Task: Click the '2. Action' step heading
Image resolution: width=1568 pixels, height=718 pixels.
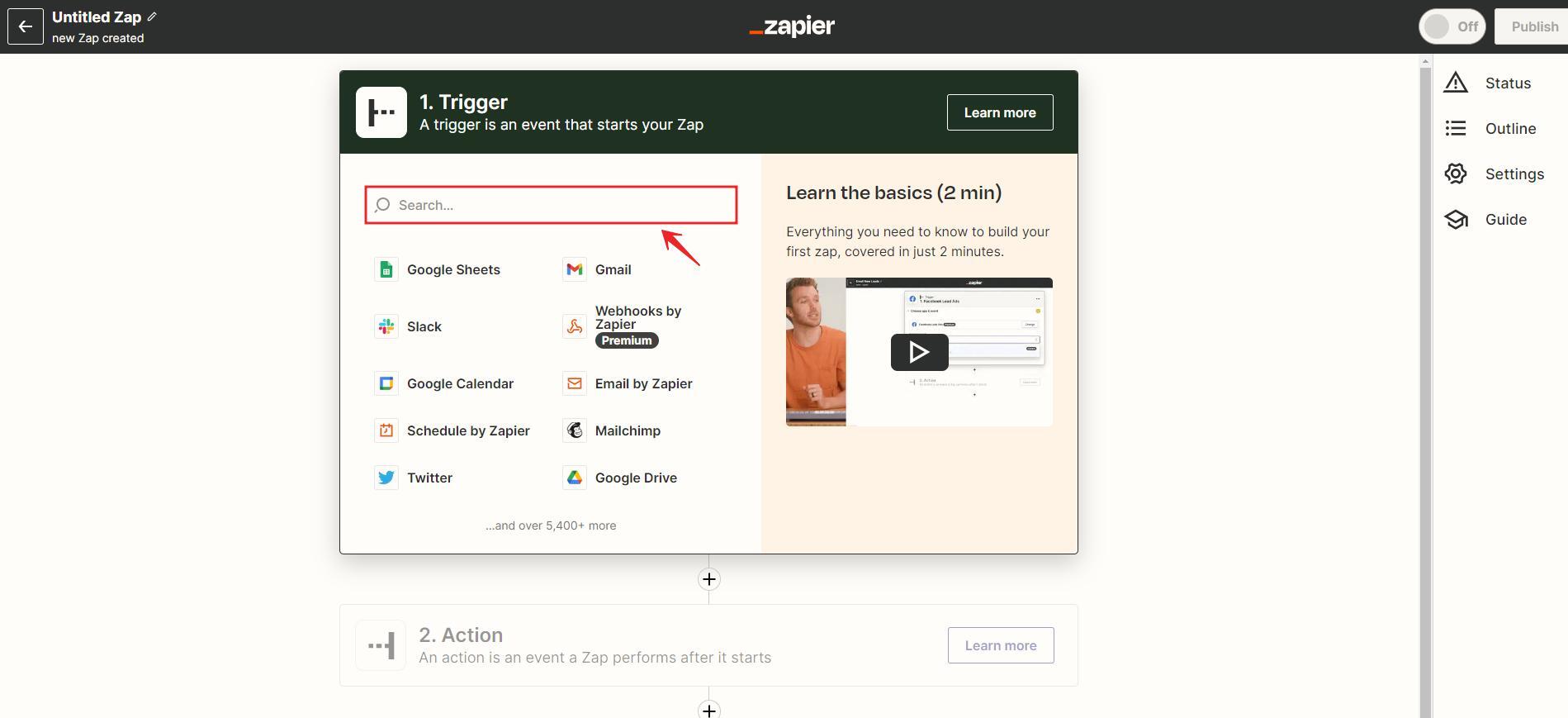Action: coord(461,635)
